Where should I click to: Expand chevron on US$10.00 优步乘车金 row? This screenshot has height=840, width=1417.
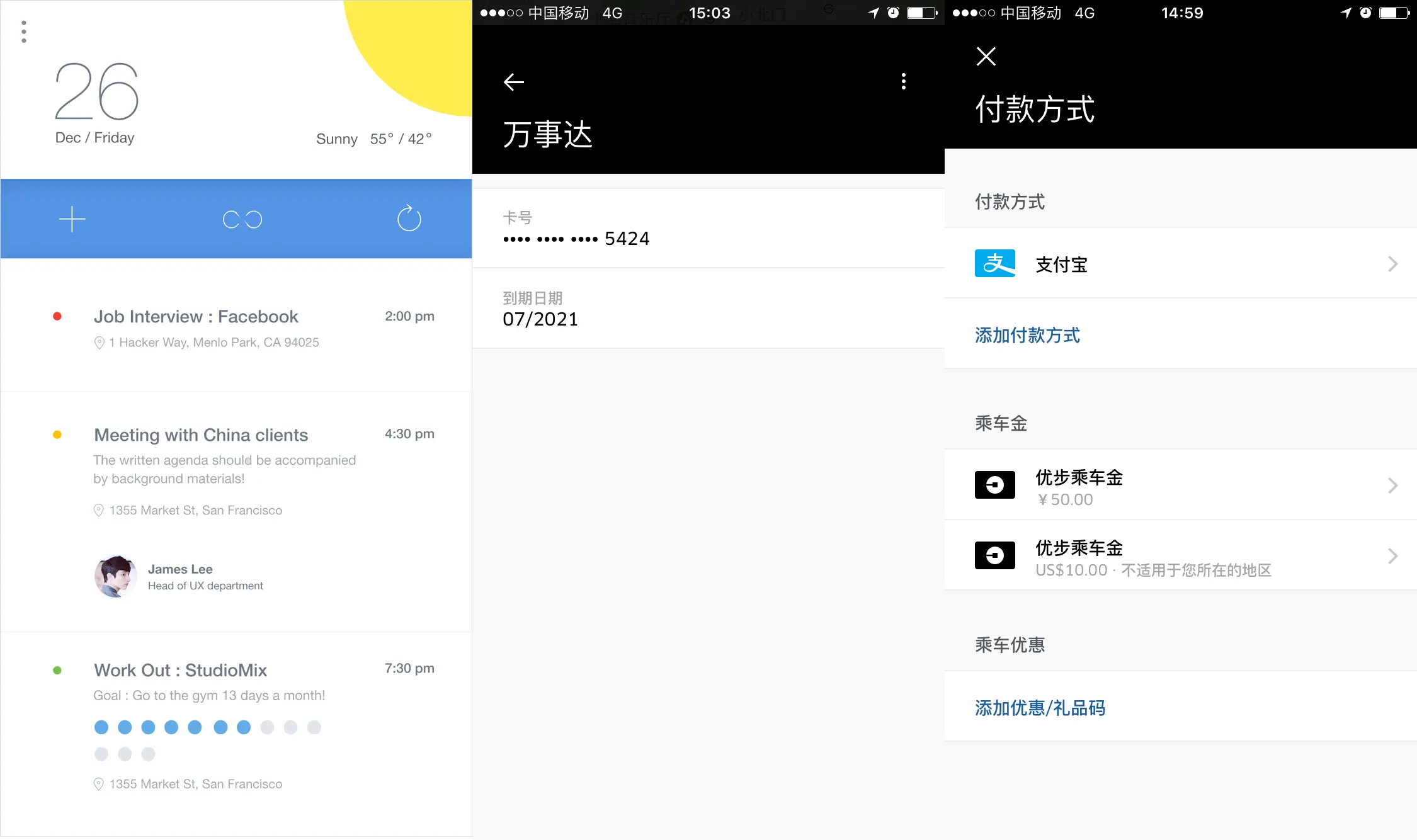pos(1392,556)
